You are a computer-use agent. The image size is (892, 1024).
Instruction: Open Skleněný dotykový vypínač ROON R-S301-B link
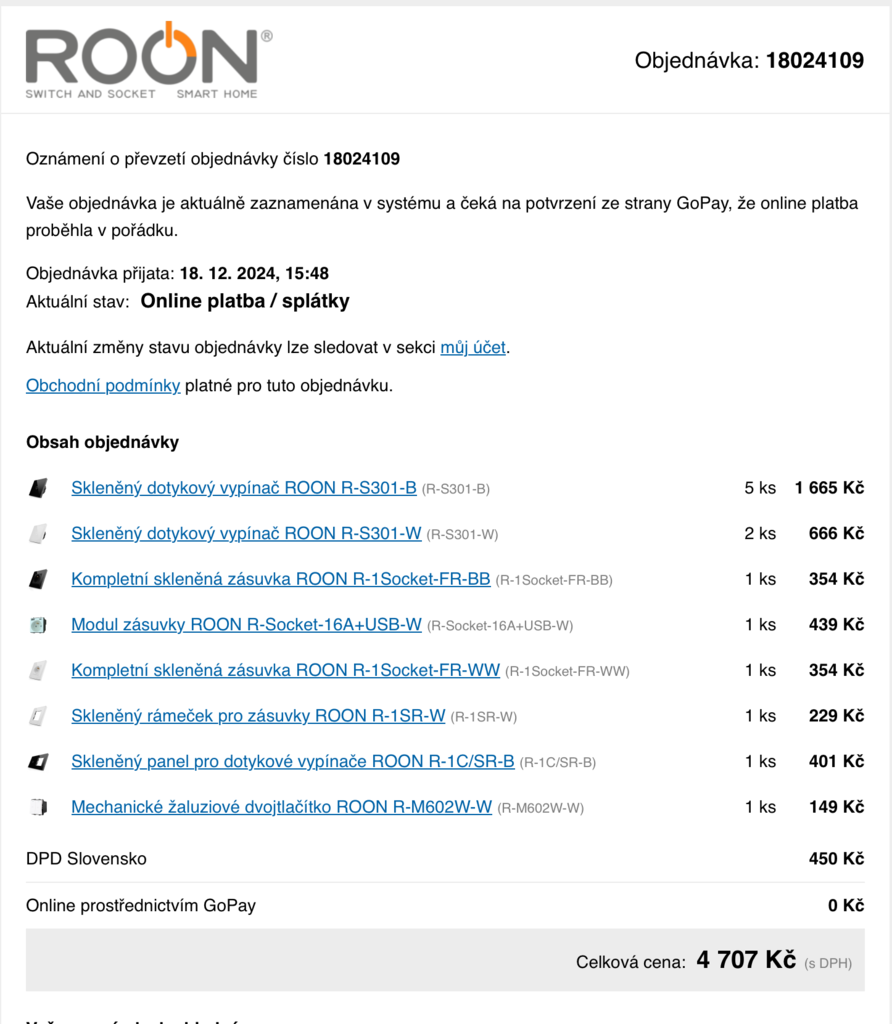[244, 488]
